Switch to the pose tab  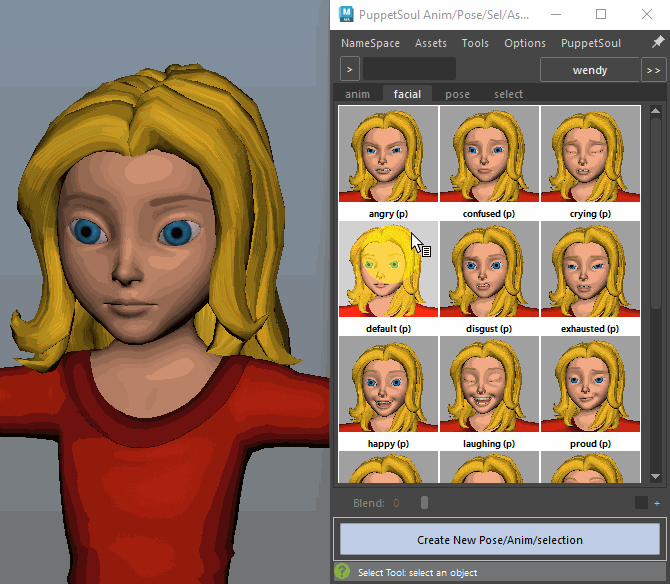coord(457,94)
